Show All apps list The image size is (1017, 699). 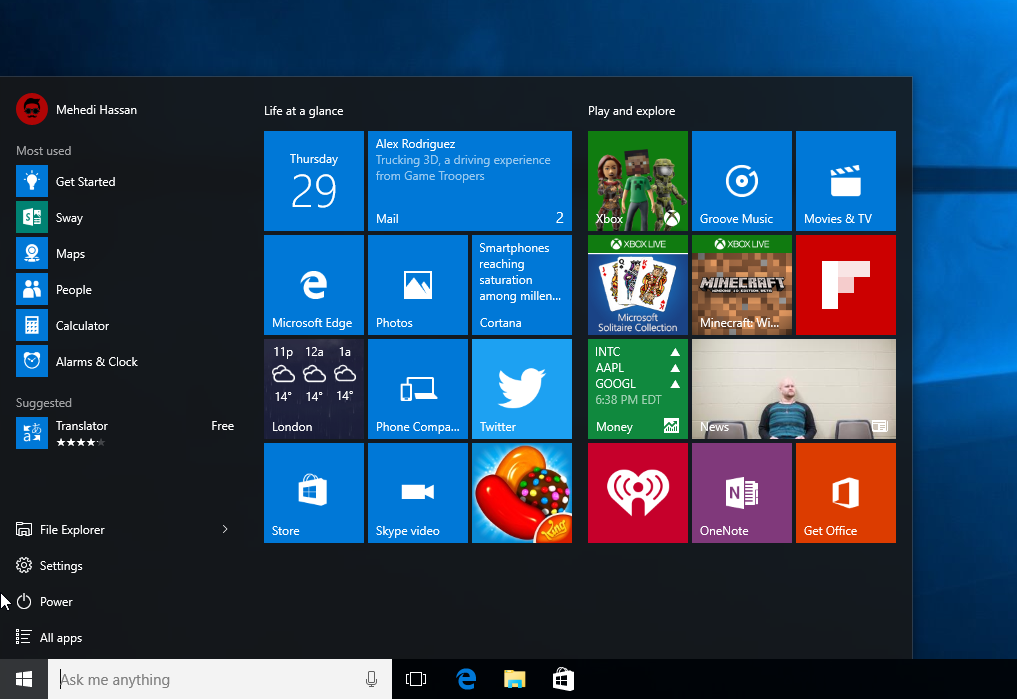[49, 637]
